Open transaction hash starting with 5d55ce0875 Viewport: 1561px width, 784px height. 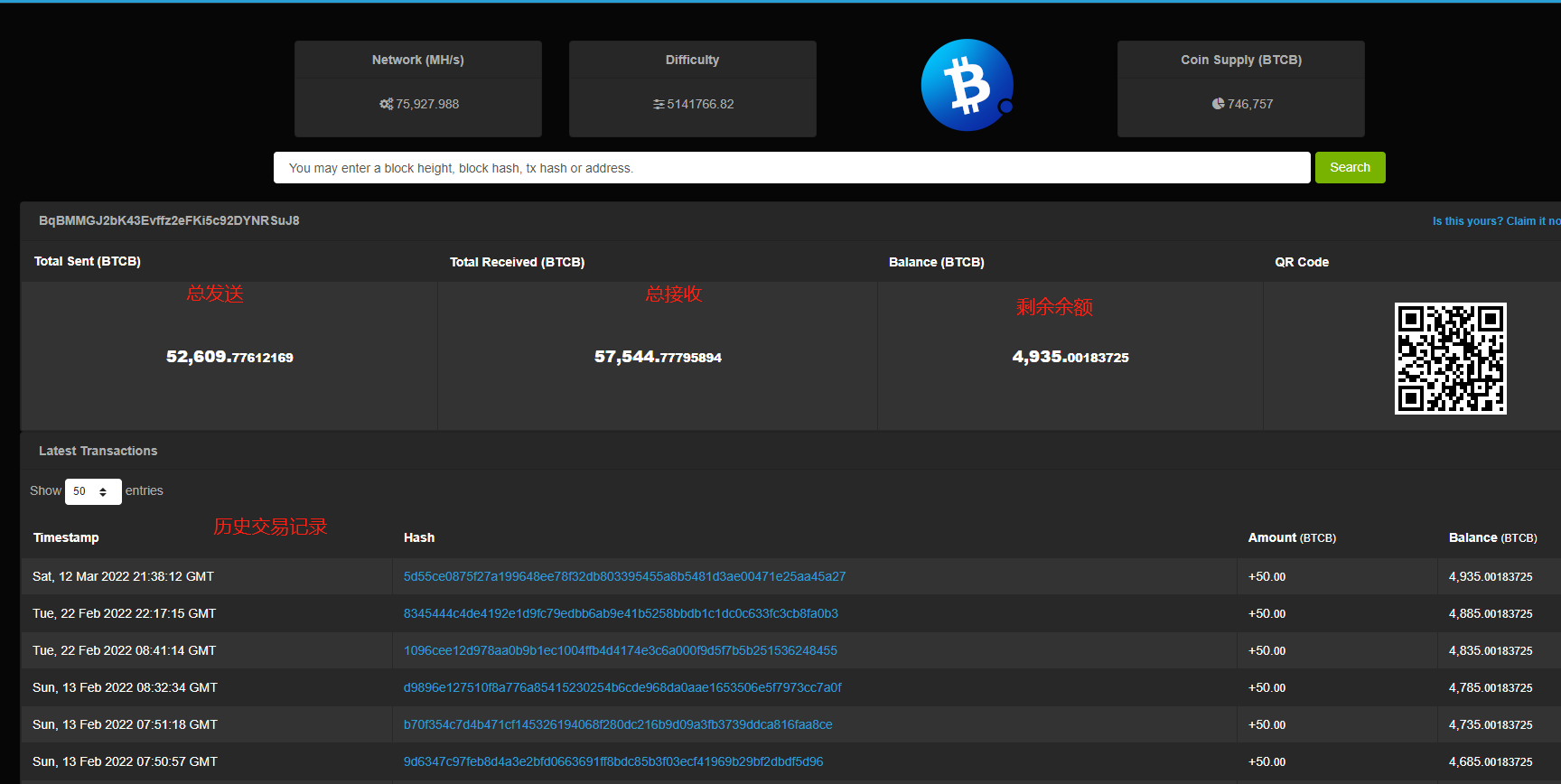click(624, 576)
